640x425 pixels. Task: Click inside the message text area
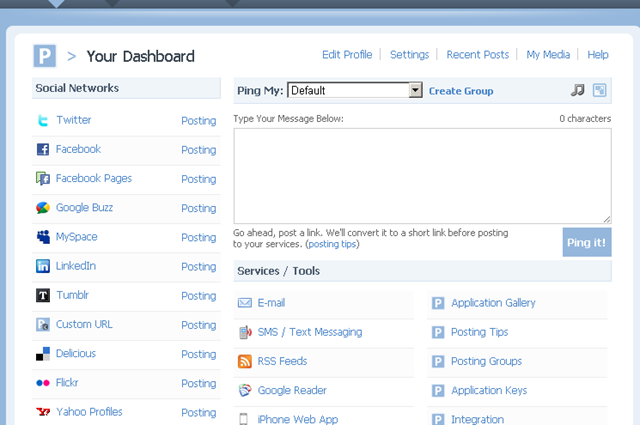[422, 176]
